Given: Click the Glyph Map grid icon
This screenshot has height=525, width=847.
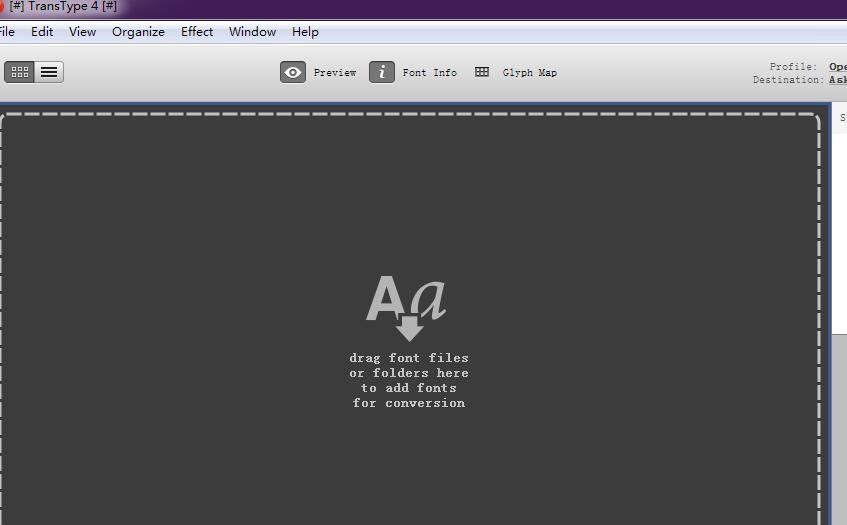Looking at the screenshot, I should click(482, 72).
